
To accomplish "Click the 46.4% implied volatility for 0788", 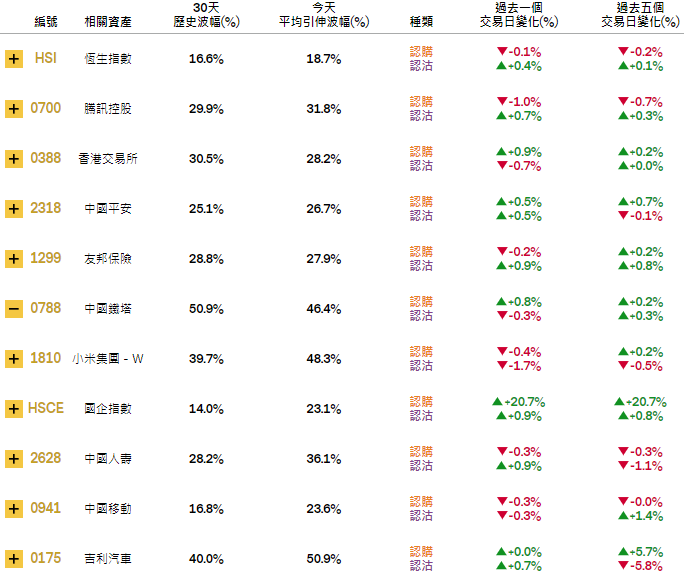I will 324,309.
